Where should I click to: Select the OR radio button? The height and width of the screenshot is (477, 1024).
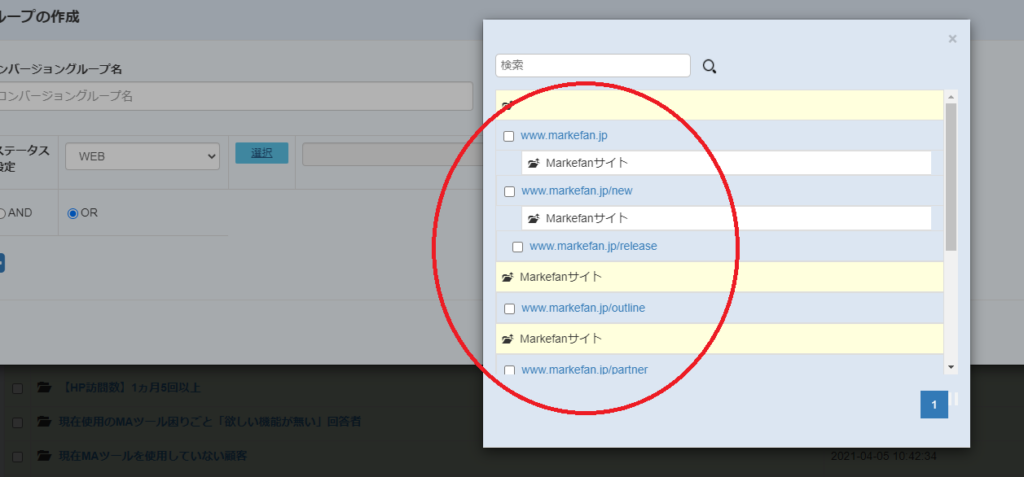click(x=72, y=213)
